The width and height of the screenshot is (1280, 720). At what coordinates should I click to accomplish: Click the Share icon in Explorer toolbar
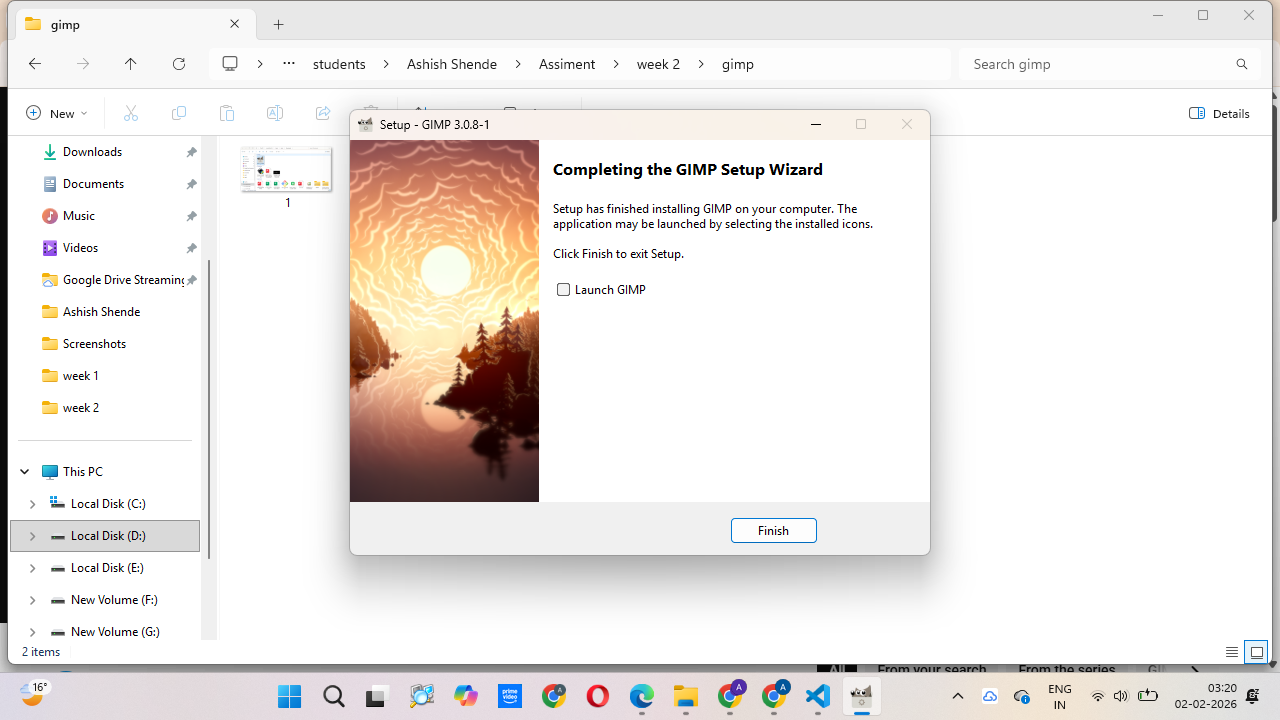click(323, 113)
